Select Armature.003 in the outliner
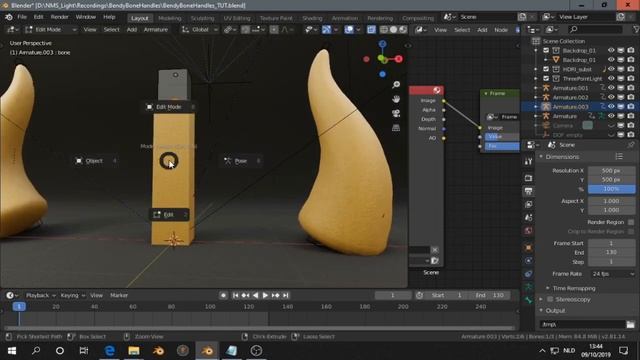Viewport: 640px width, 360px height. coord(570,107)
